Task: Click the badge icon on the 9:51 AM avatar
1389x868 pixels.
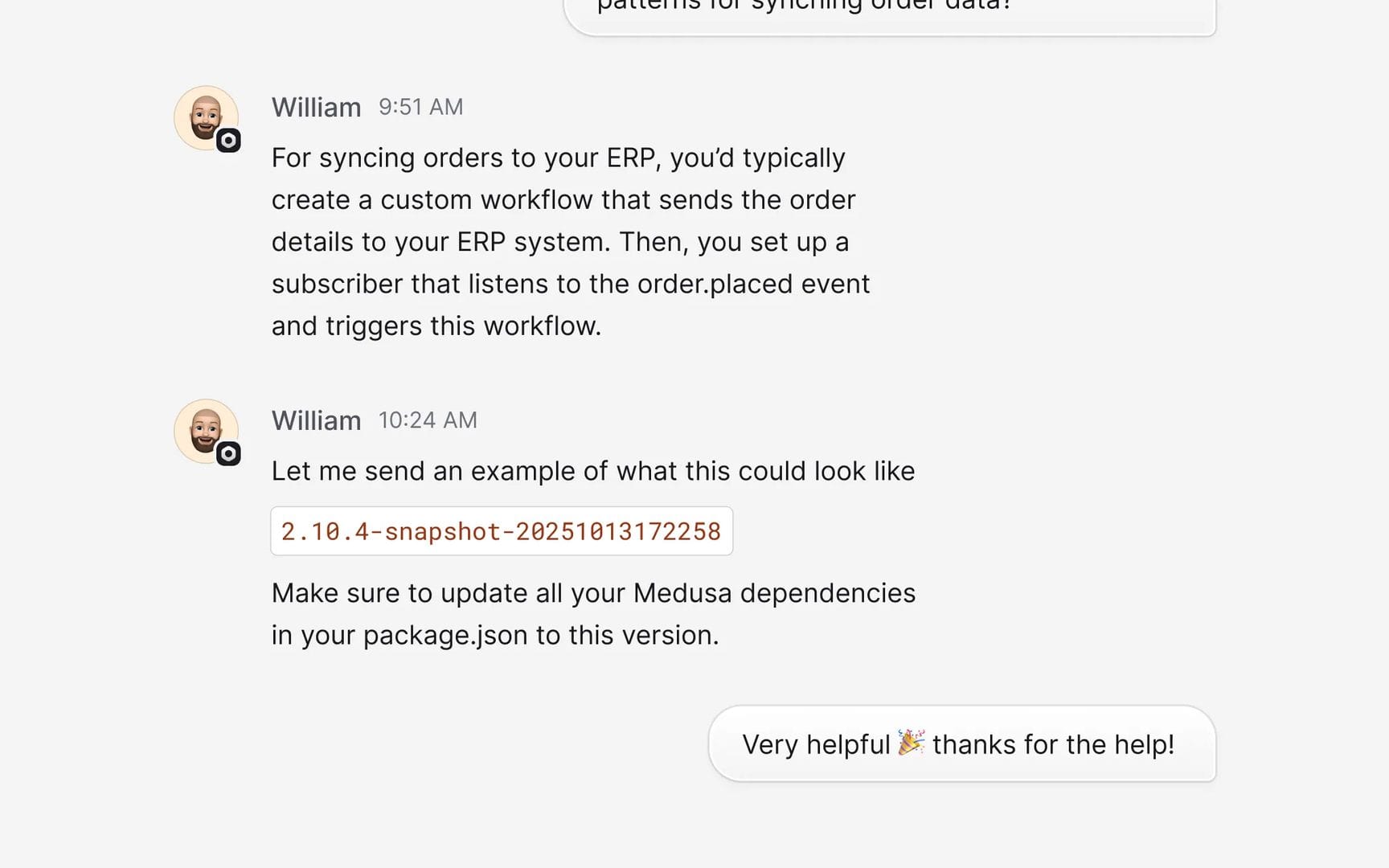Action: point(228,141)
